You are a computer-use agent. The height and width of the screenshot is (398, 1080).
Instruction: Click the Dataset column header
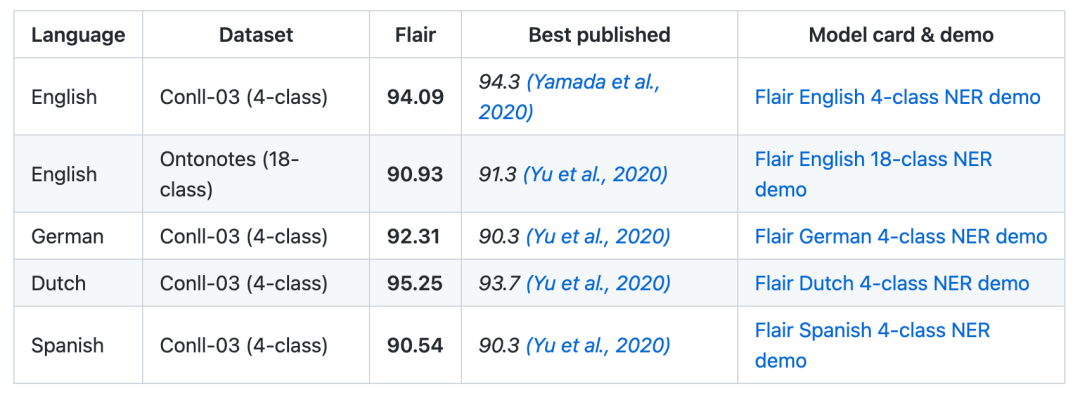point(256,35)
